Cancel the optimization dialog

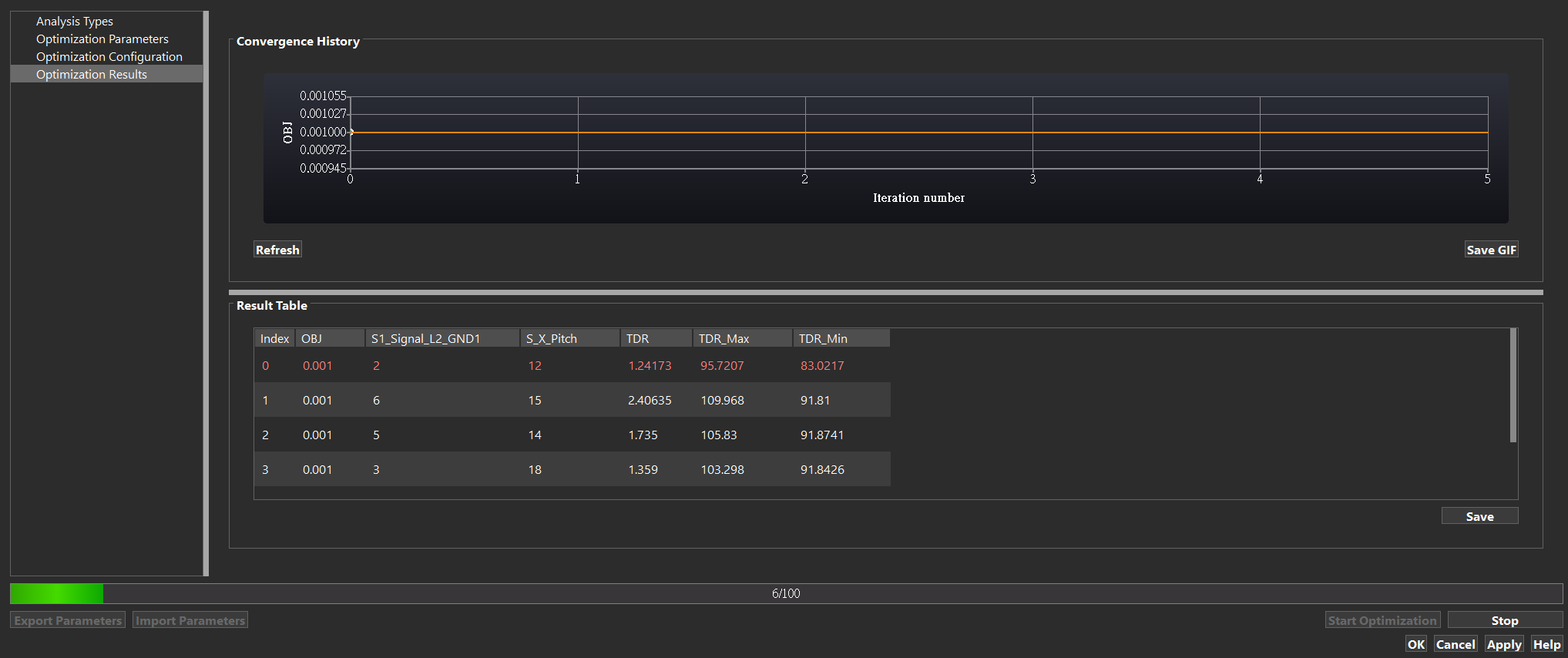click(x=1456, y=644)
